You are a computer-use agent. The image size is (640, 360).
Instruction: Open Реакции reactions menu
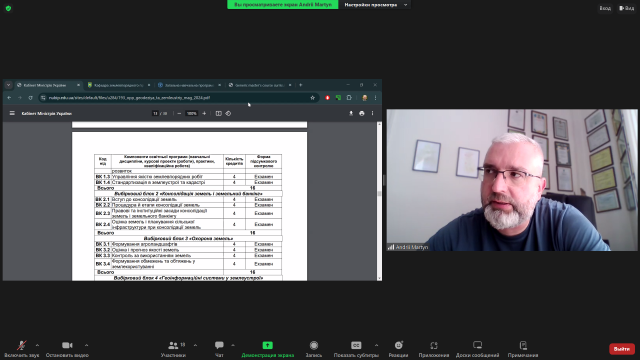(x=398, y=349)
